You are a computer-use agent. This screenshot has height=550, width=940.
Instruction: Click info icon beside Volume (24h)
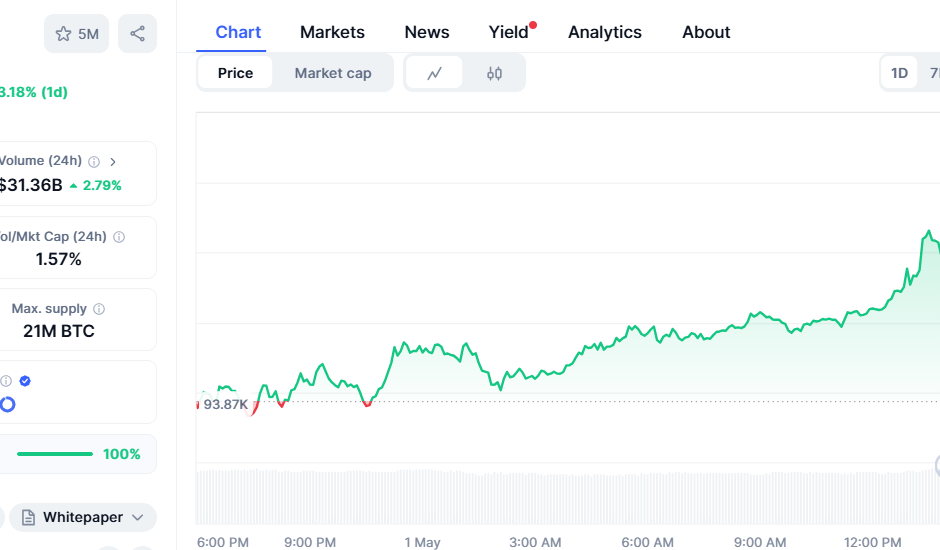pos(94,161)
